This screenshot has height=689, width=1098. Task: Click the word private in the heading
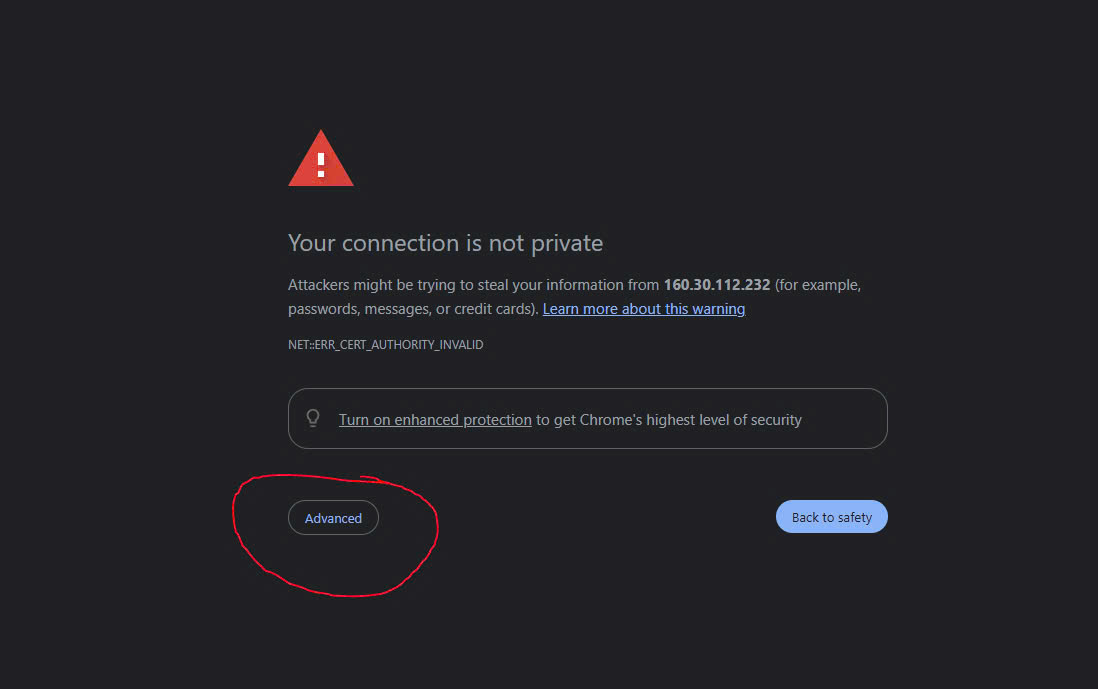(x=567, y=243)
